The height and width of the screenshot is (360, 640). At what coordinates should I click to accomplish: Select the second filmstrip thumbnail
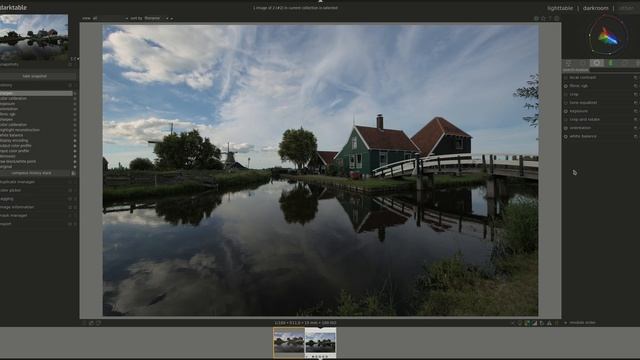(320, 342)
